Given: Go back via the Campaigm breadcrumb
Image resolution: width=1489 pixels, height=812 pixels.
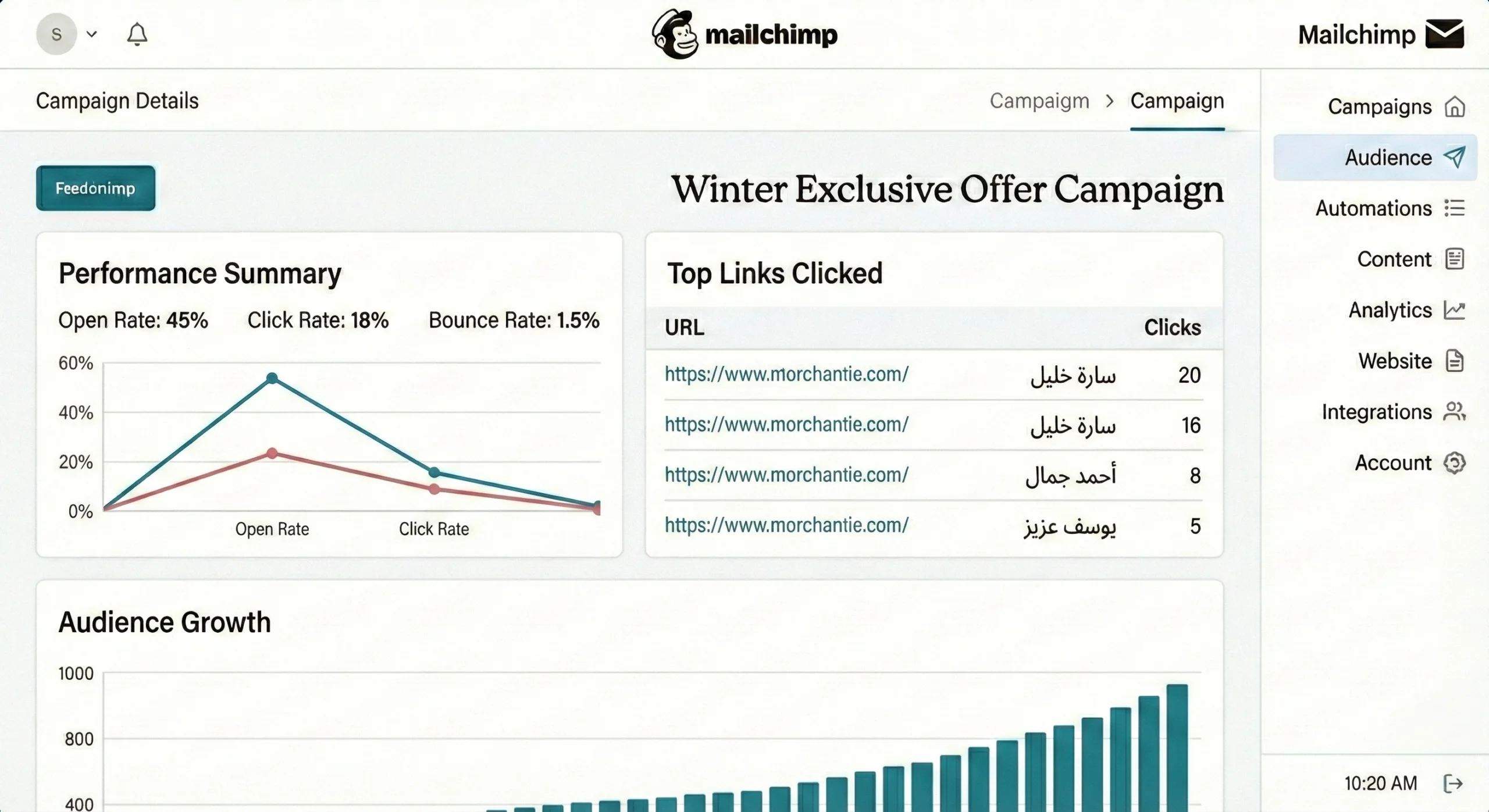Looking at the screenshot, I should tap(1039, 101).
